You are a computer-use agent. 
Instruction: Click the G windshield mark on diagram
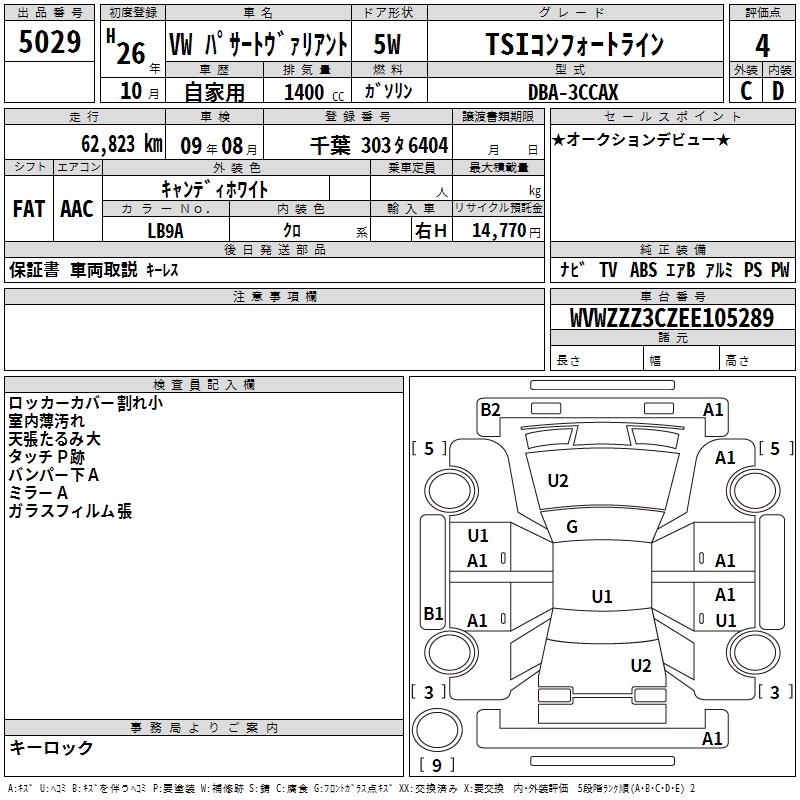tap(572, 527)
